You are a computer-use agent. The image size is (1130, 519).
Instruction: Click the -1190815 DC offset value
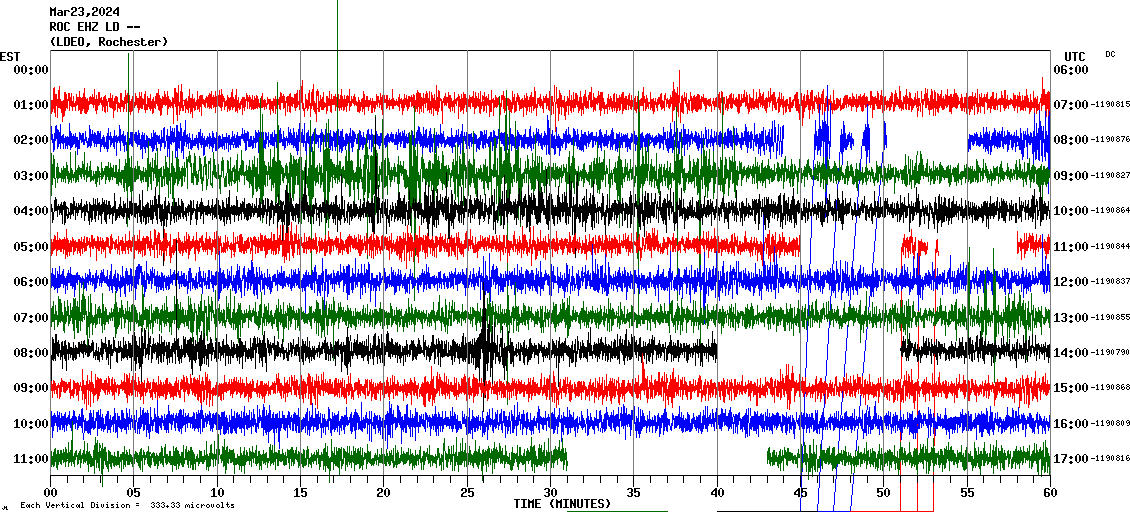pyautogui.click(x=1111, y=105)
